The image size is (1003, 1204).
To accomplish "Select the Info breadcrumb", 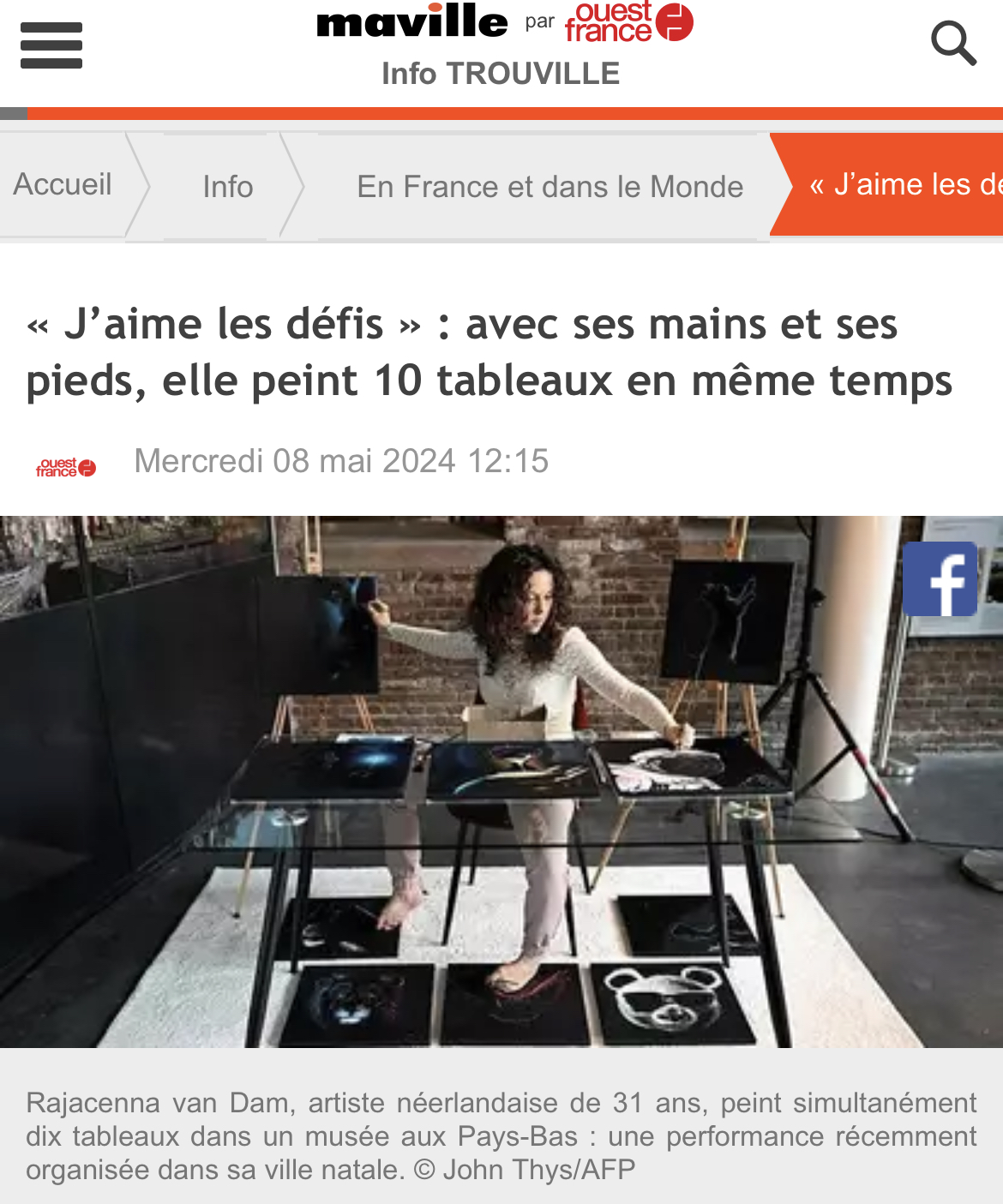I will pos(228,187).
